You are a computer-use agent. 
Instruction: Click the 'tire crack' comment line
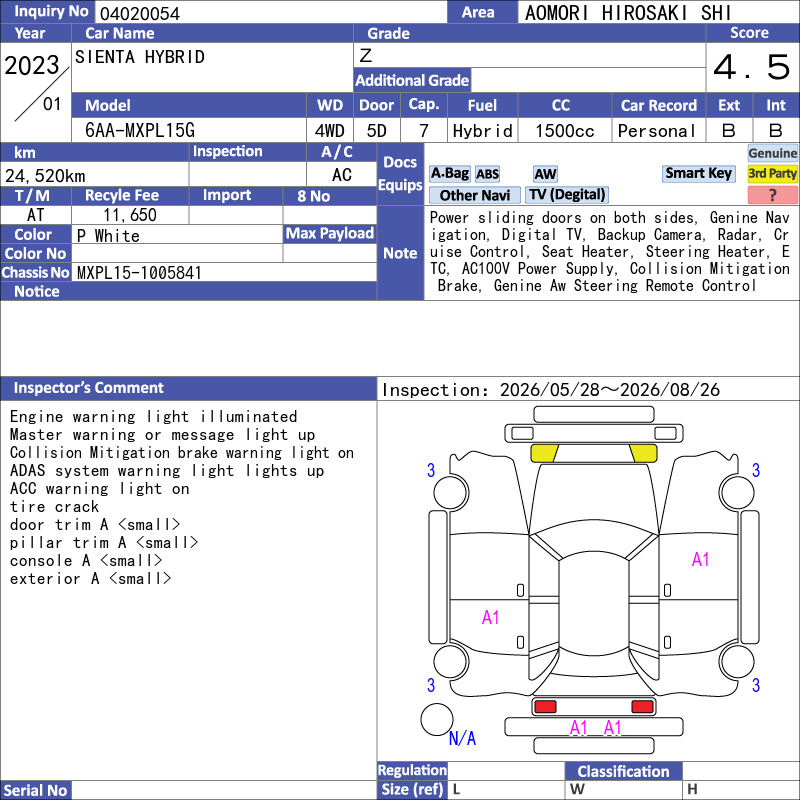(54, 507)
